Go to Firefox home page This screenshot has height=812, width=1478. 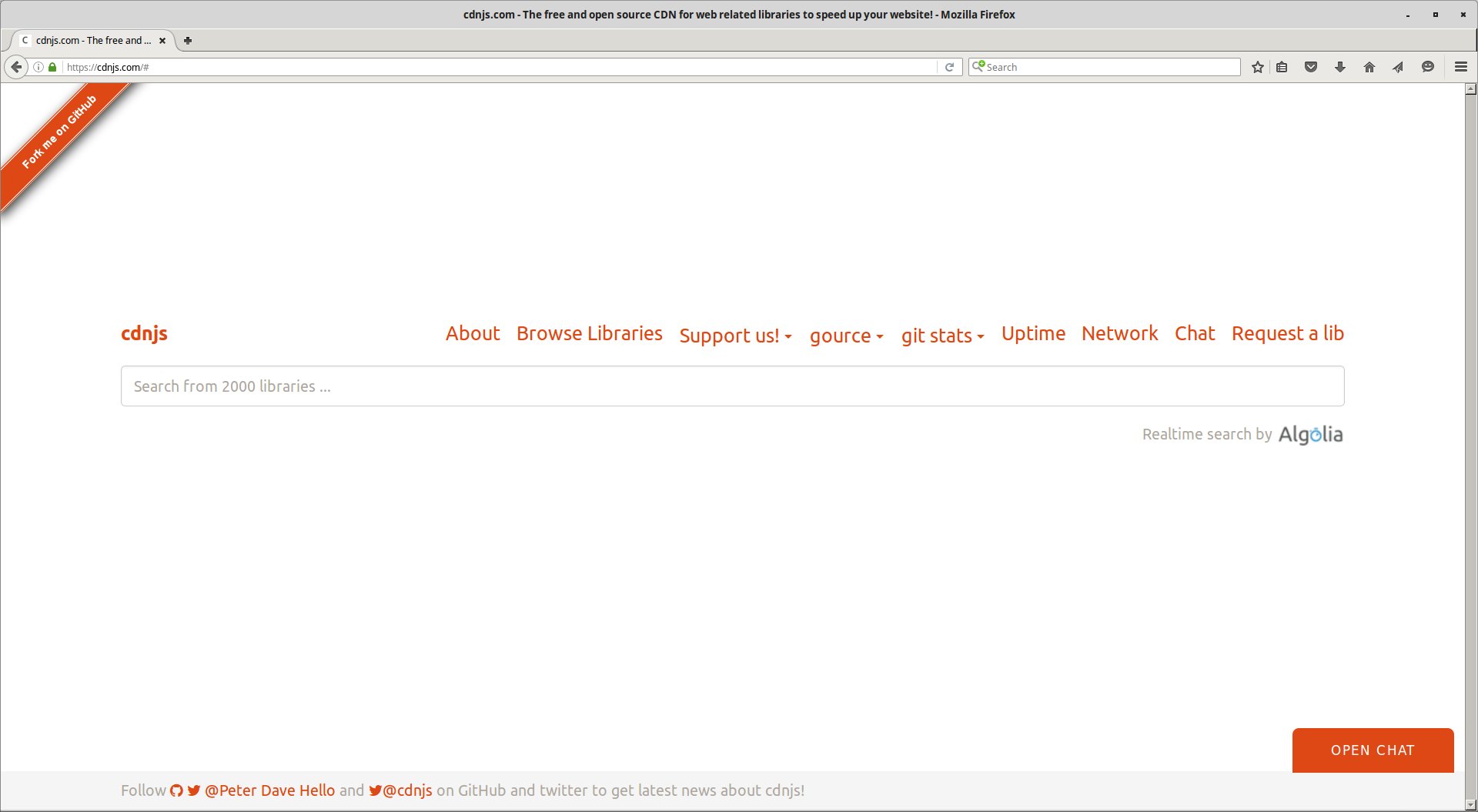[x=1369, y=67]
